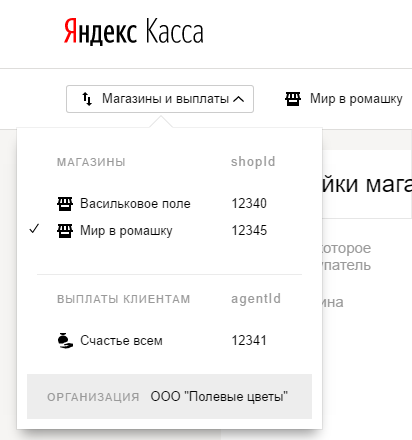
Task: Click the agentId column header
Action: pos(256,299)
